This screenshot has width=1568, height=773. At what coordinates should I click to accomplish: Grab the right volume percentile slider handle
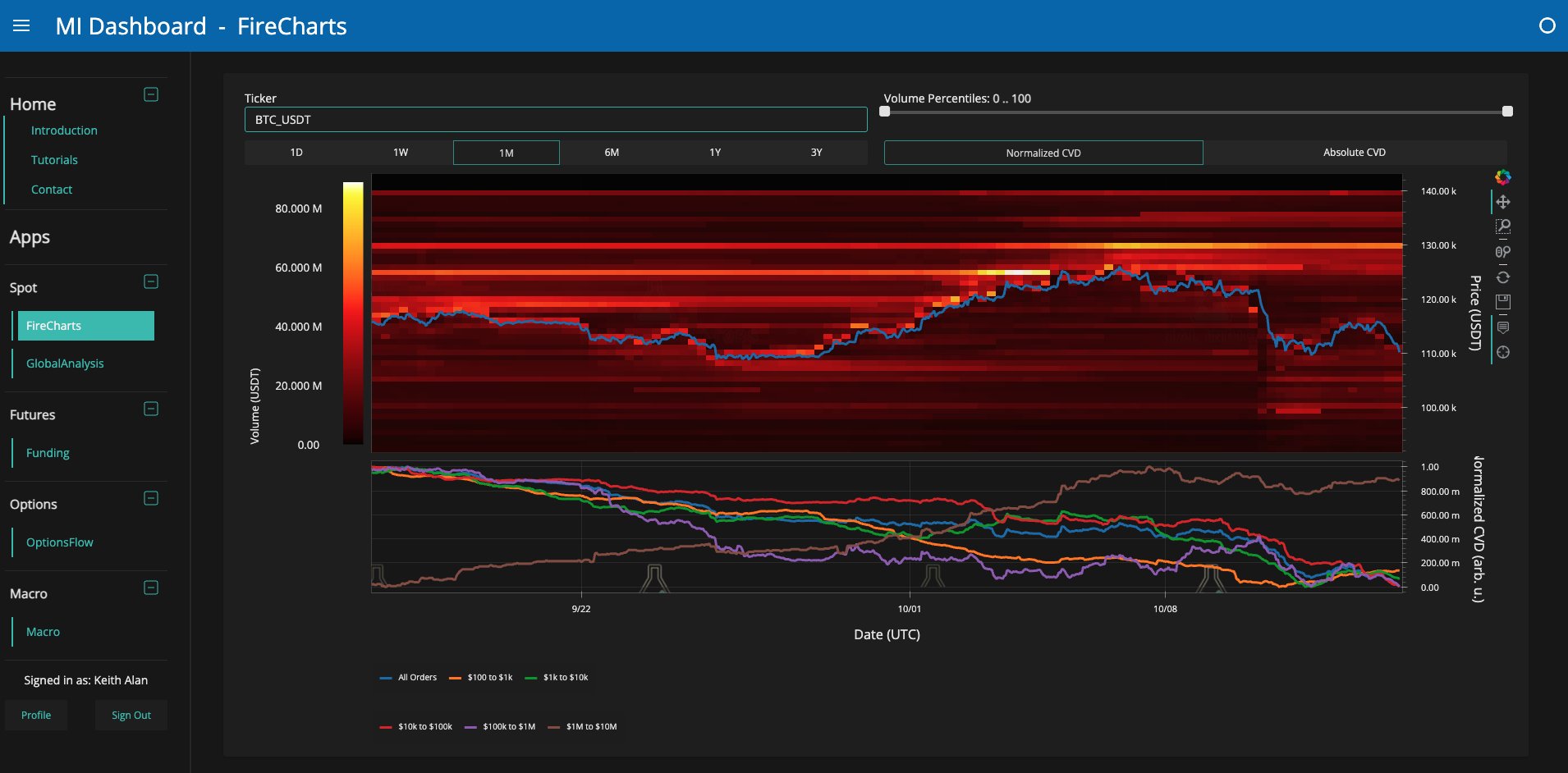tap(1507, 112)
